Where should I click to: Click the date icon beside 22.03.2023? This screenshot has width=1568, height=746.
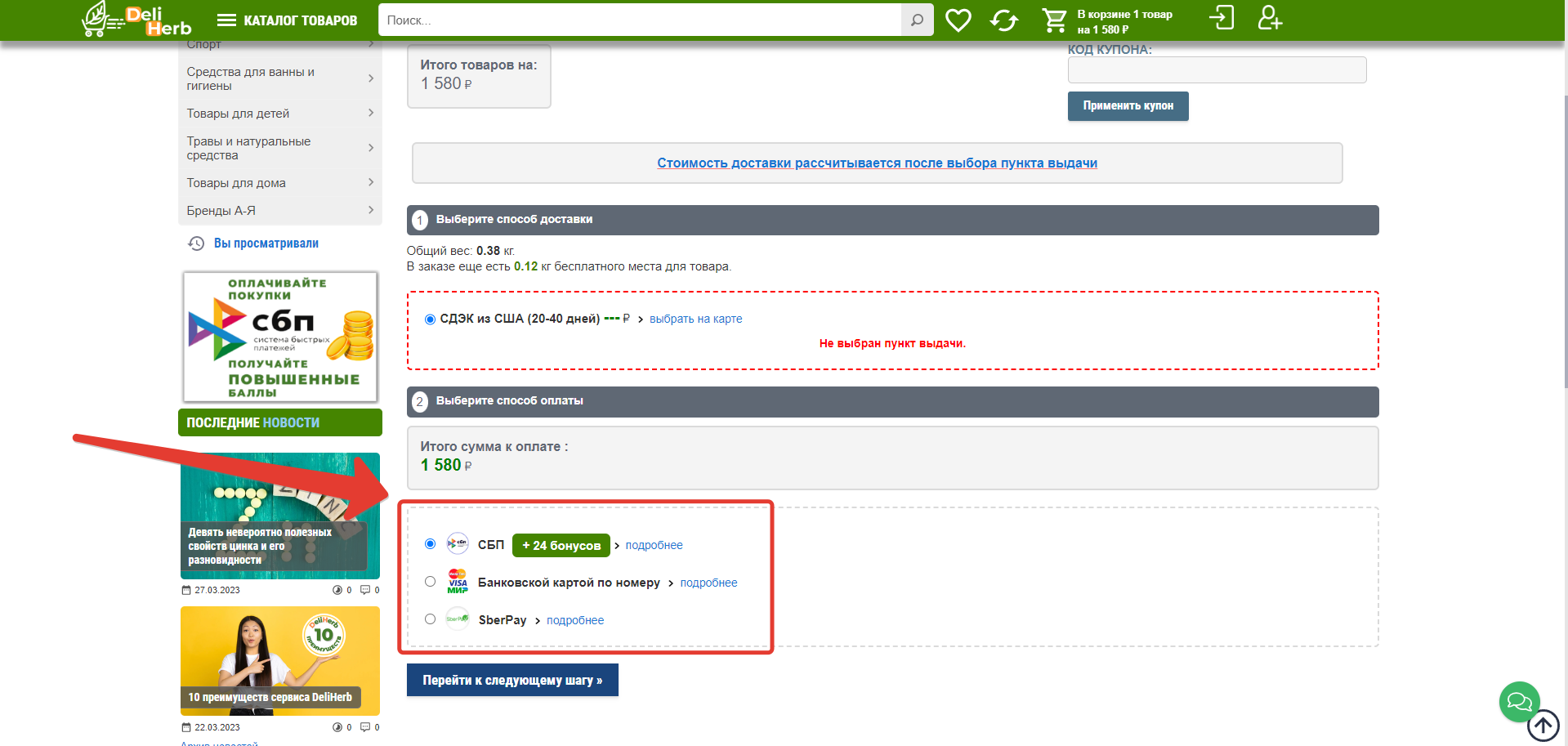click(186, 727)
